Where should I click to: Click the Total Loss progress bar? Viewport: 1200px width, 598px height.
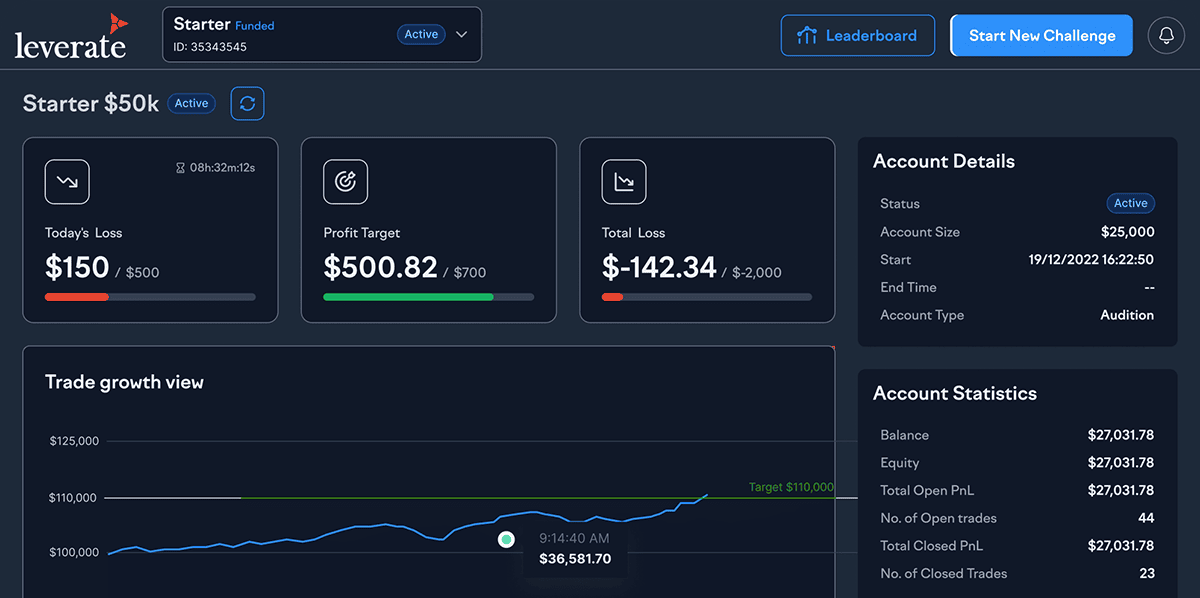click(x=706, y=297)
